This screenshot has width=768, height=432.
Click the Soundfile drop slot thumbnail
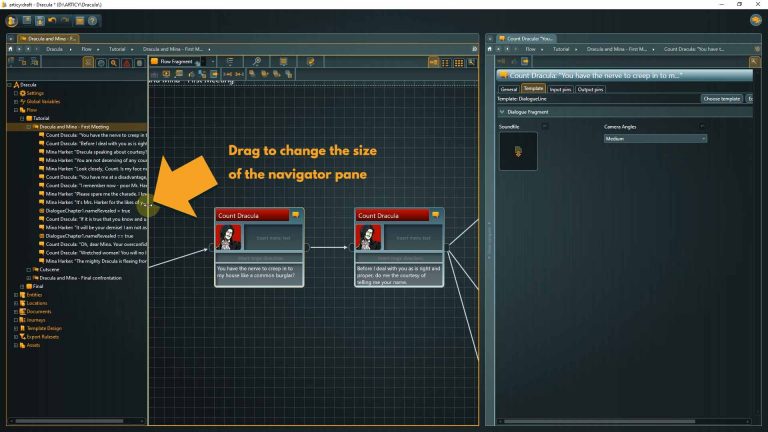click(518, 151)
